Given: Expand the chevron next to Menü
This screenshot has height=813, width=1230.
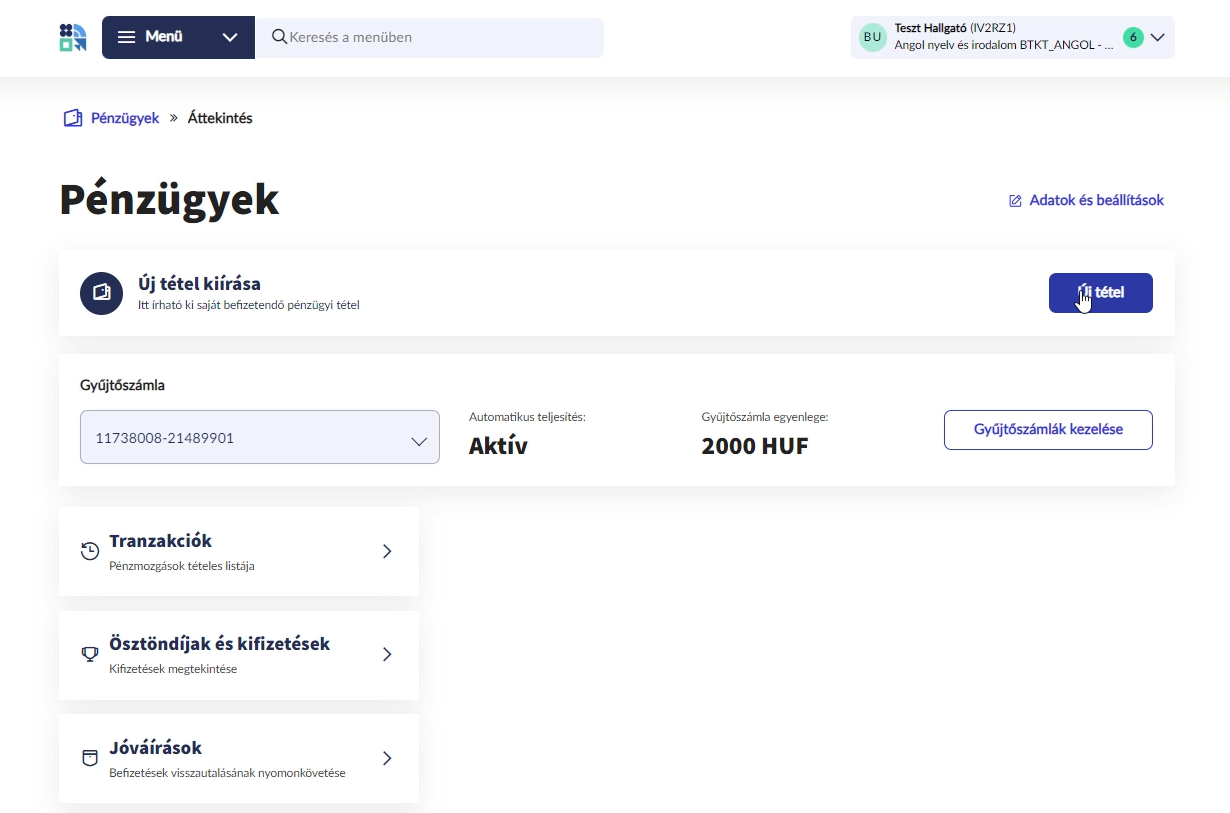Looking at the screenshot, I should tap(230, 37).
